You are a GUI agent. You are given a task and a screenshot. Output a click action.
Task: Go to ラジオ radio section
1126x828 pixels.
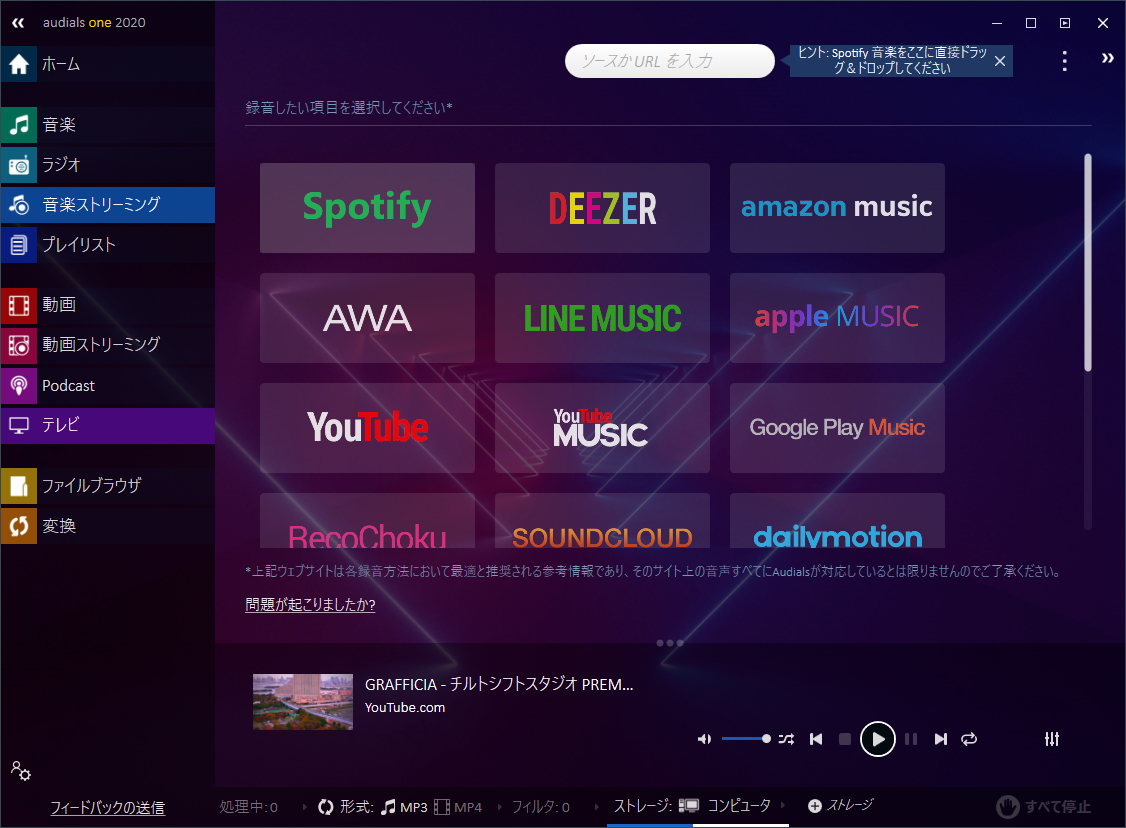(108, 164)
